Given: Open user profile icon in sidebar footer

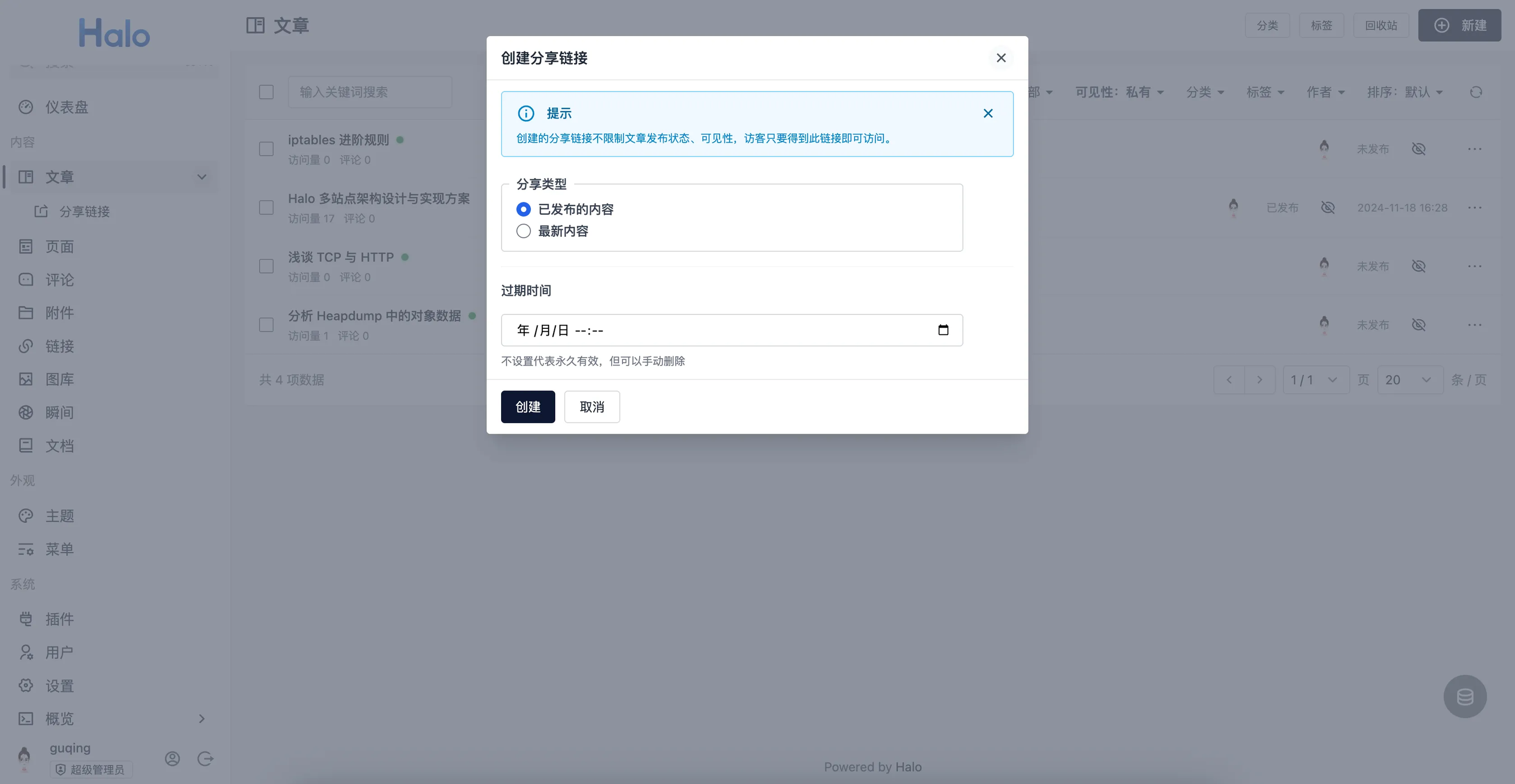Looking at the screenshot, I should click(x=172, y=759).
